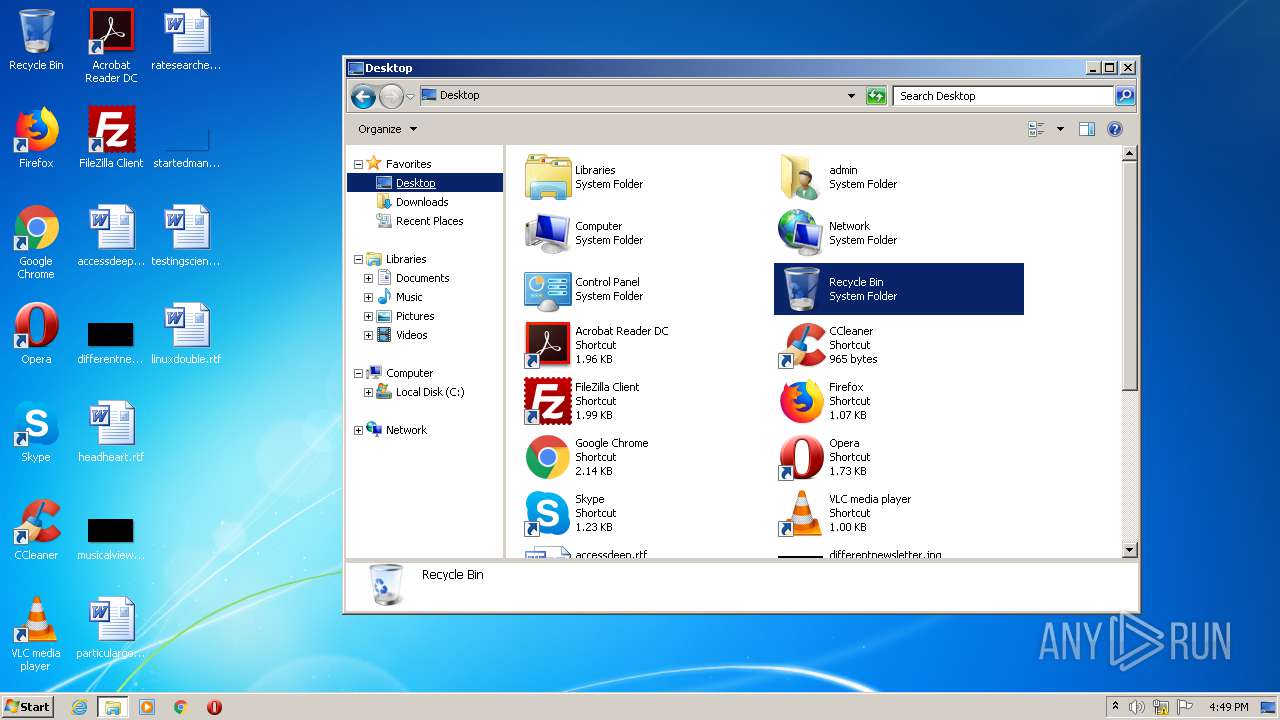
Task: Select Recent Places in Favorites
Action: pyautogui.click(x=429, y=221)
